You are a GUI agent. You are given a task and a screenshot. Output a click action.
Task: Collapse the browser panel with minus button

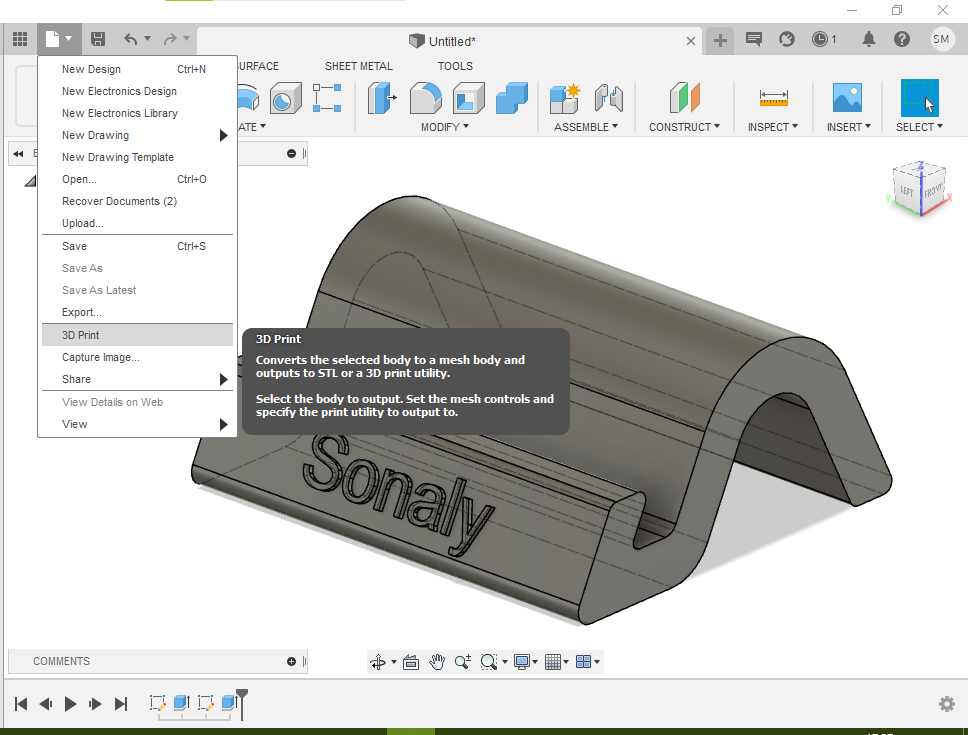click(291, 153)
